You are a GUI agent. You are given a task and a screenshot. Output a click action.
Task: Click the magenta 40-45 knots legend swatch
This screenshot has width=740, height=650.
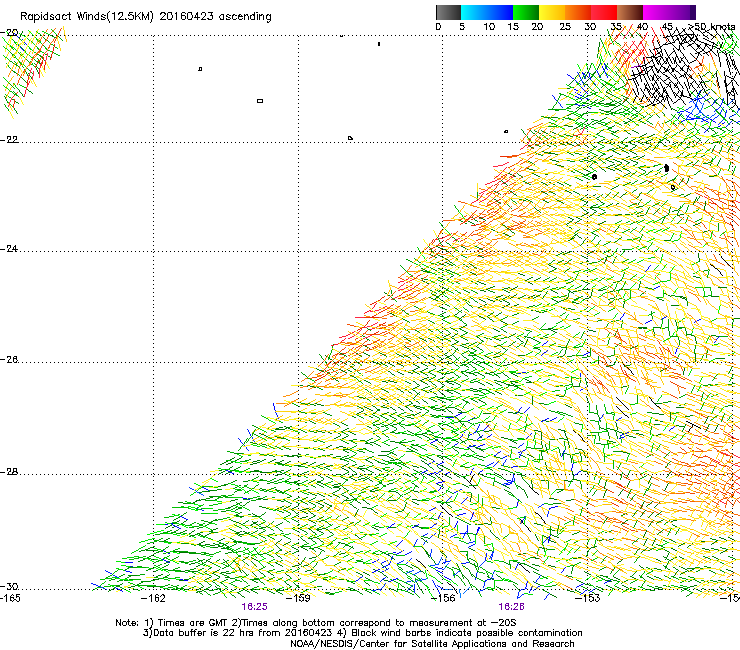[656, 12]
